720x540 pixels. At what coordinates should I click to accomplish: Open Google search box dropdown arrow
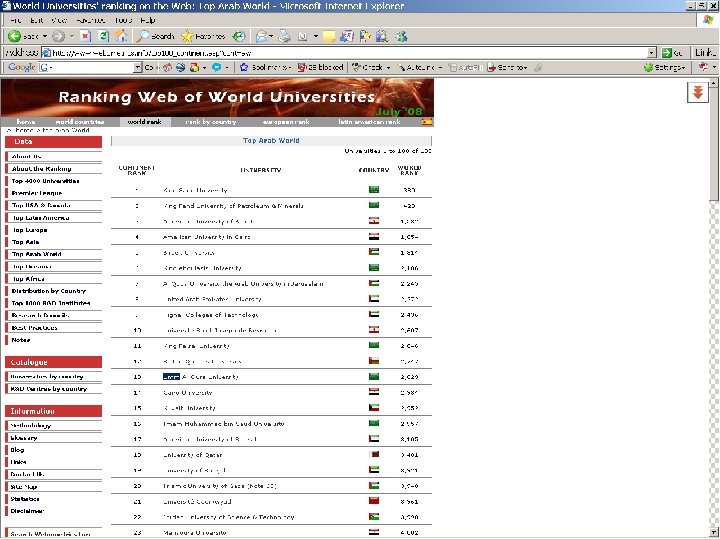click(137, 68)
